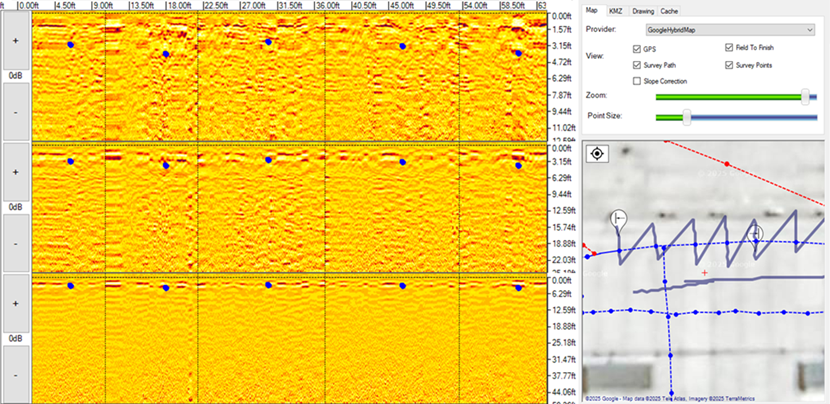Click the 3.15ft depth label of top radargram
Image resolution: width=830 pixels, height=404 pixels.
pyautogui.click(x=562, y=46)
